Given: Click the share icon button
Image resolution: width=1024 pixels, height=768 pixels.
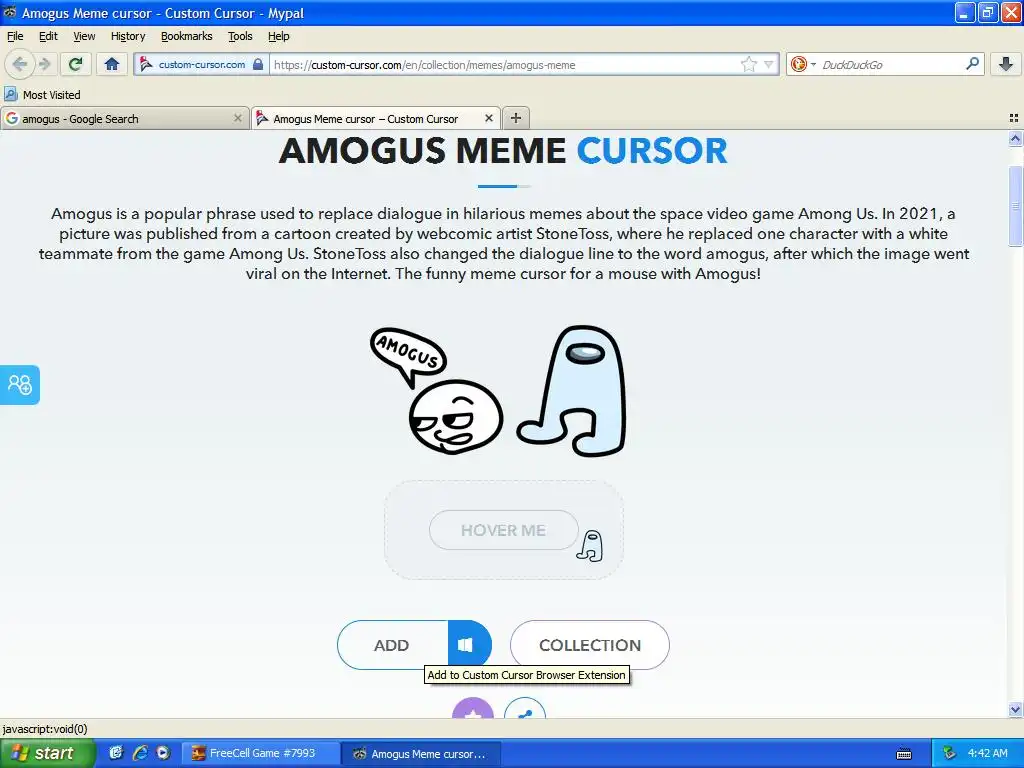Looking at the screenshot, I should [x=525, y=708].
